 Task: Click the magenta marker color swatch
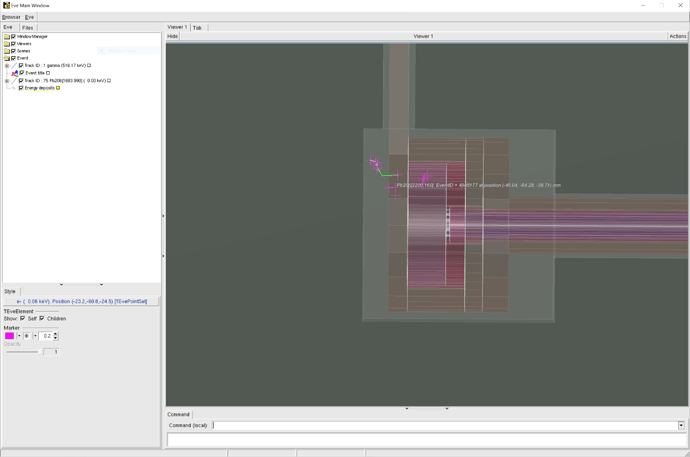pos(9,336)
